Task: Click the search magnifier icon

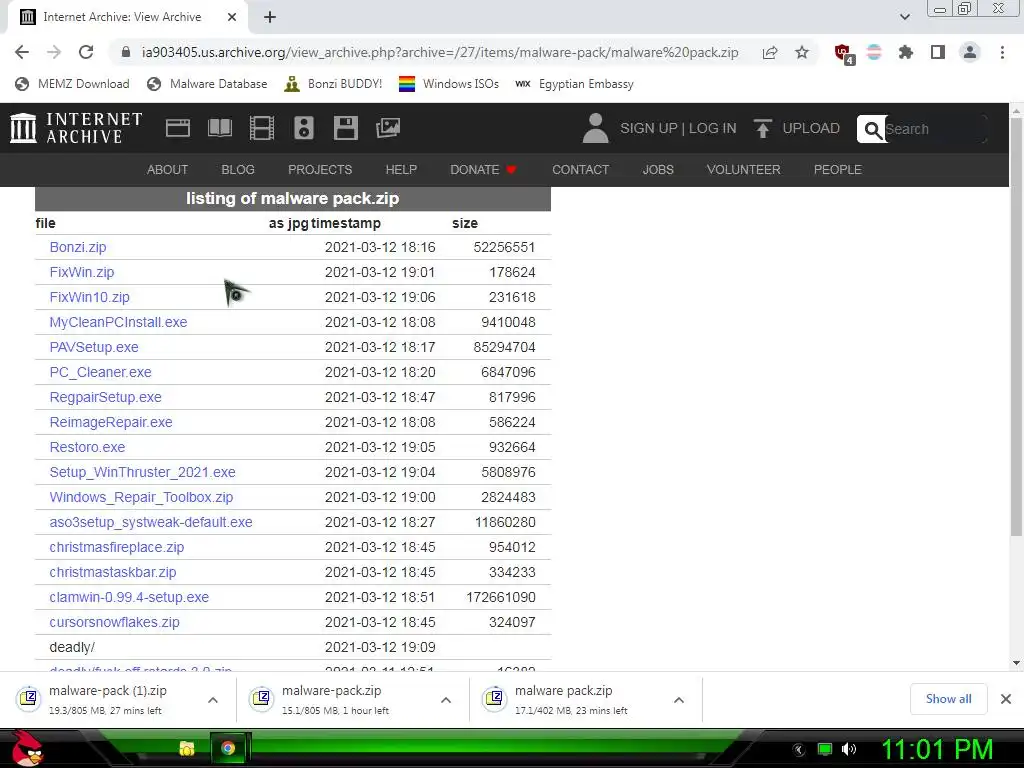Action: point(872,129)
